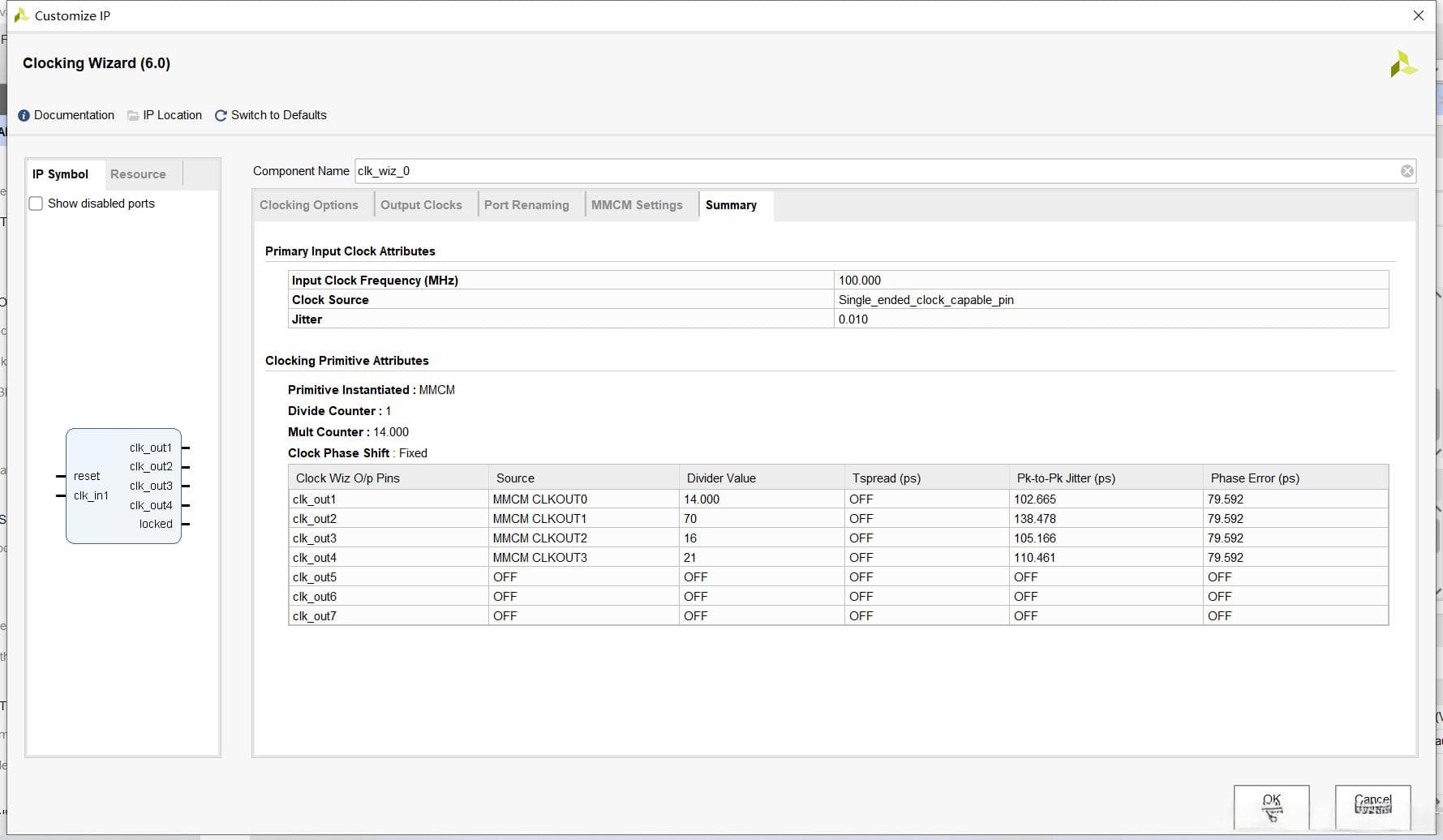
Task: Click the IP Location folder icon
Action: 133,115
